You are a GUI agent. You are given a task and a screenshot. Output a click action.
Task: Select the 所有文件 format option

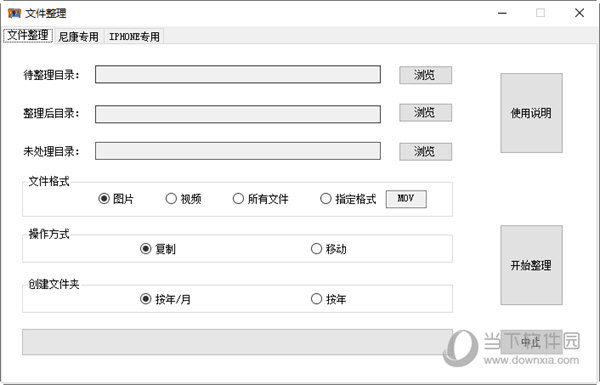click(x=261, y=199)
